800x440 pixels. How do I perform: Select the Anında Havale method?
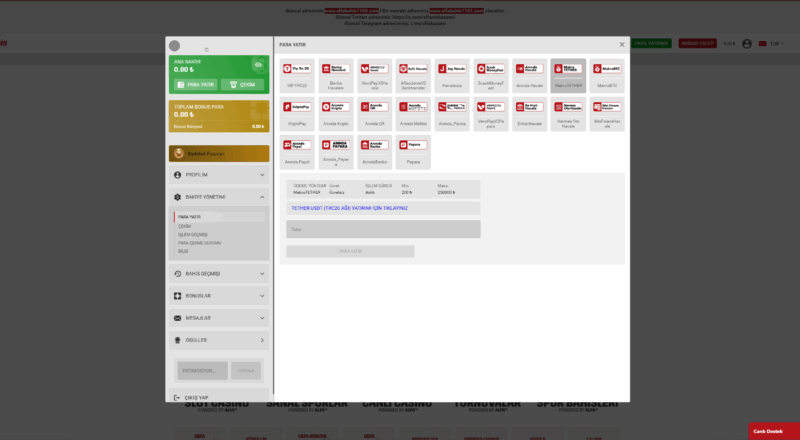point(530,76)
